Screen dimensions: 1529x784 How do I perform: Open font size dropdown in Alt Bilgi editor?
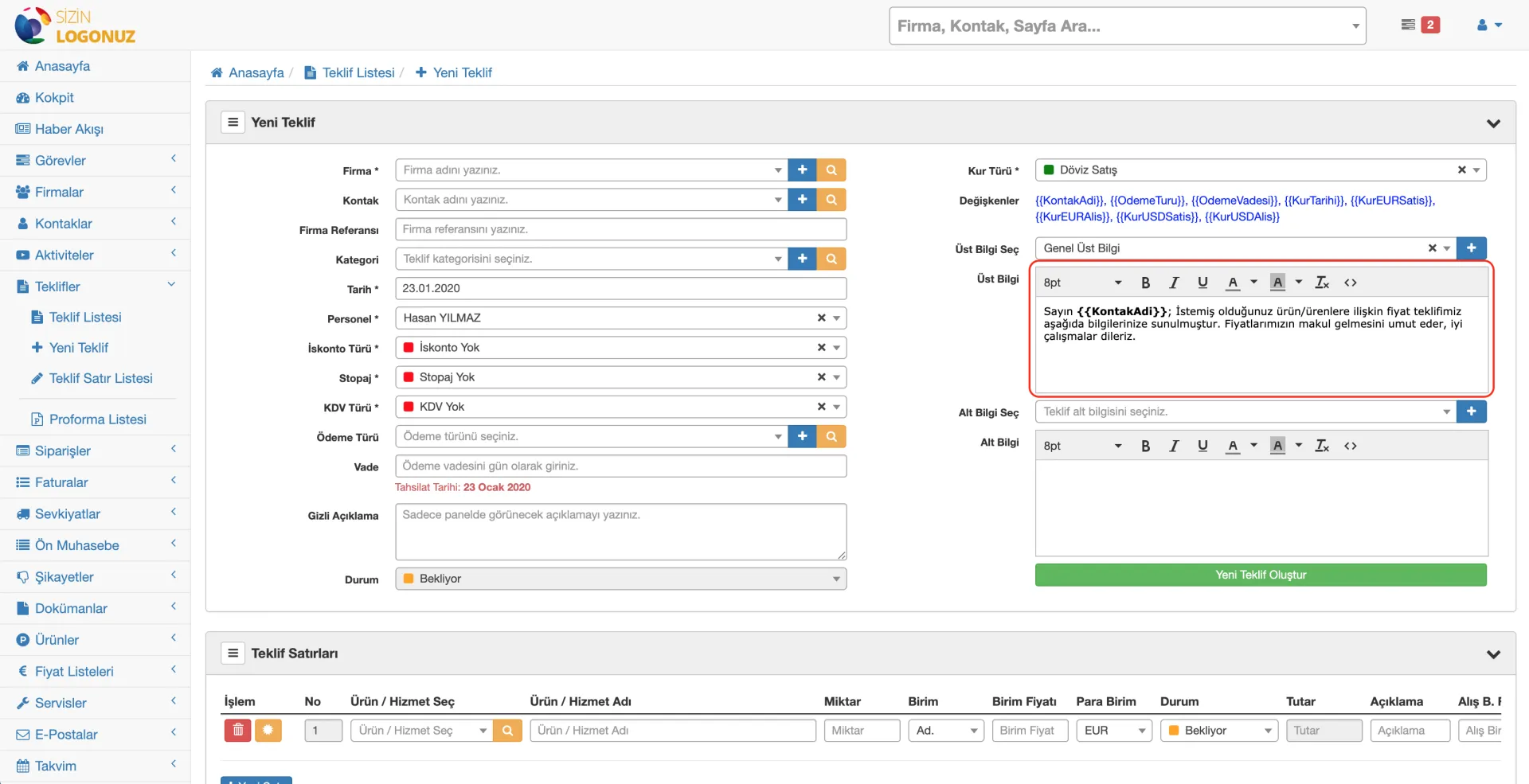1083,446
